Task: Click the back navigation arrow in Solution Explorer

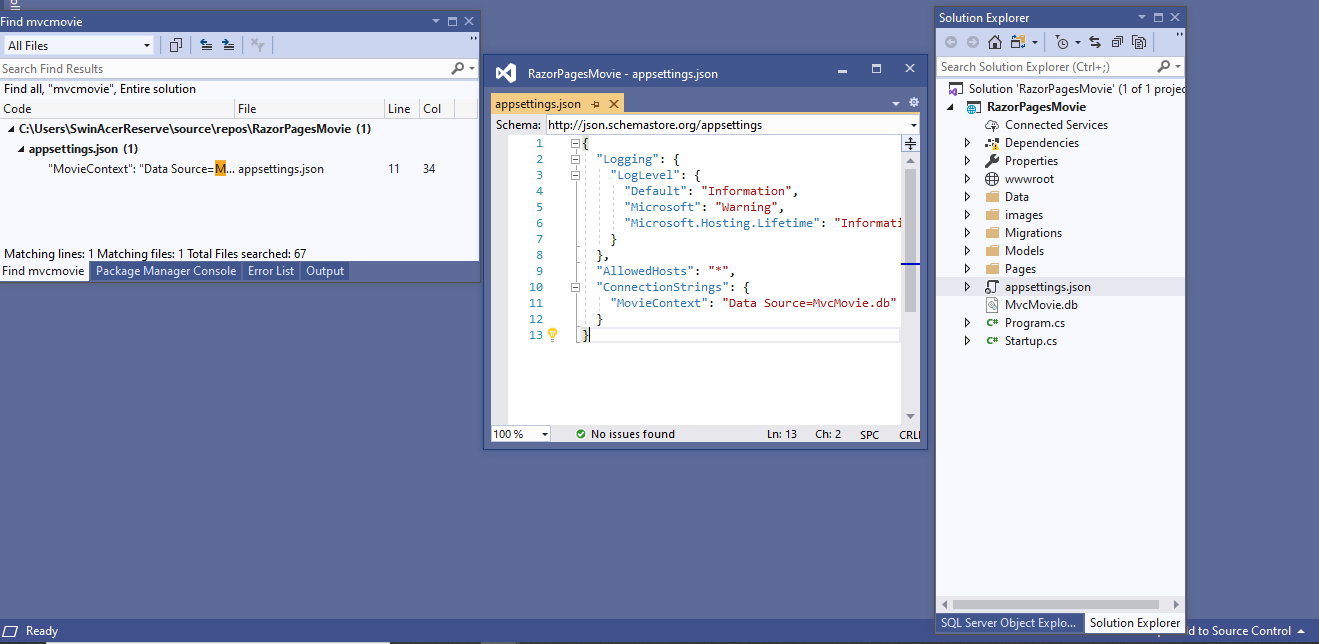Action: click(951, 41)
